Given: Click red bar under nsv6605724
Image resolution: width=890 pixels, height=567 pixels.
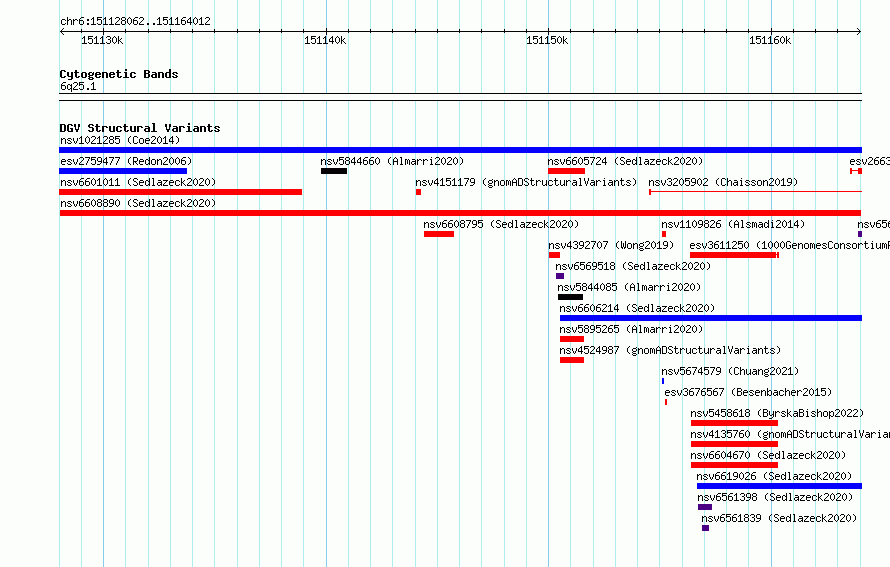Looking at the screenshot, I should click(x=566, y=171).
